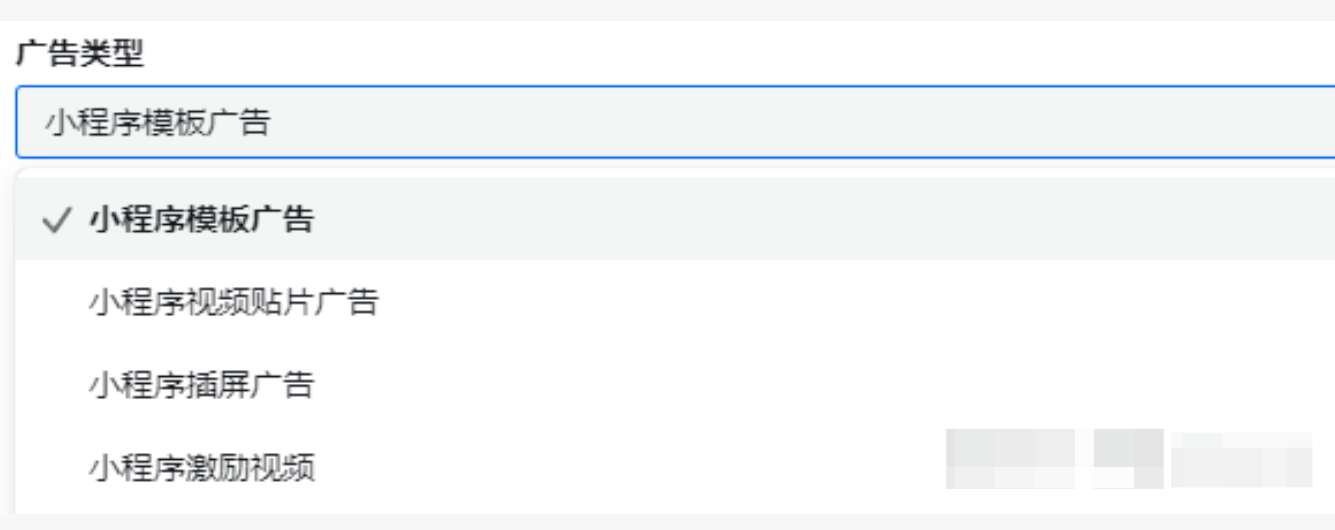
Task: Click the last visible option 小程序激励视频
Action: (201, 467)
